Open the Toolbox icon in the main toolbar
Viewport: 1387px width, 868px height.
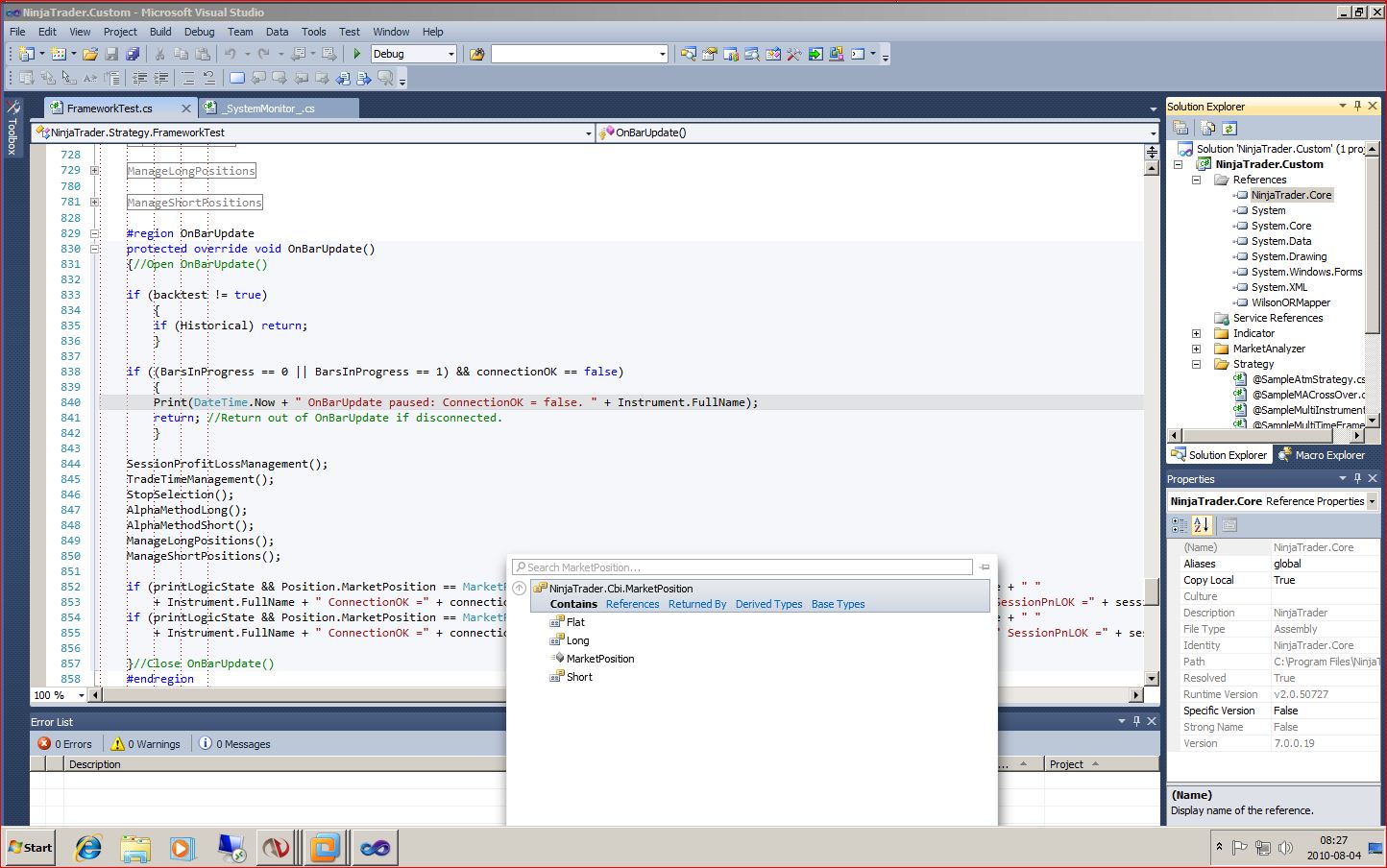(x=794, y=54)
